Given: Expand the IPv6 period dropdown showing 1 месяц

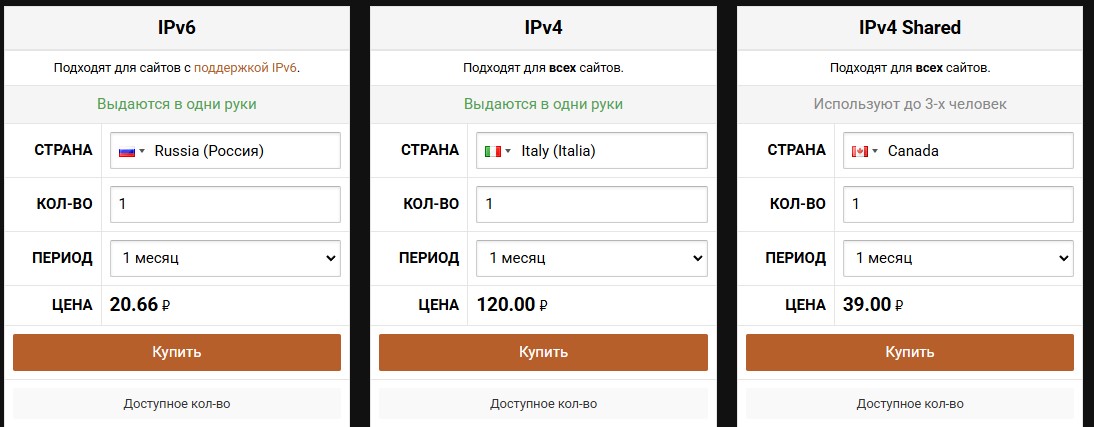Looking at the screenshot, I should 225,258.
